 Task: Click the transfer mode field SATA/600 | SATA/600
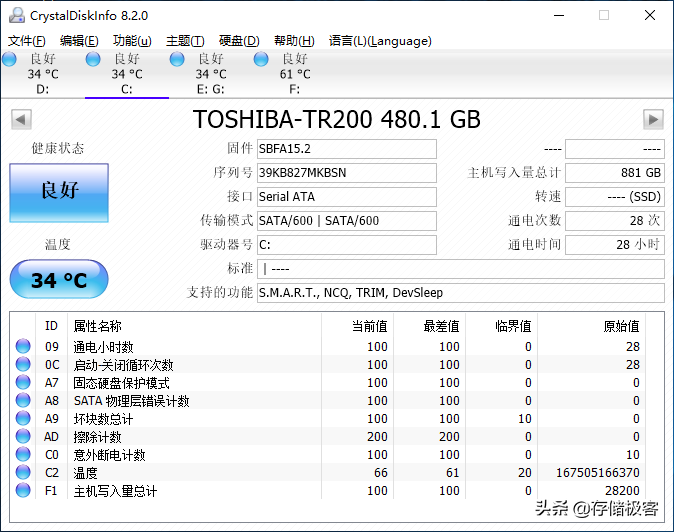click(x=347, y=221)
